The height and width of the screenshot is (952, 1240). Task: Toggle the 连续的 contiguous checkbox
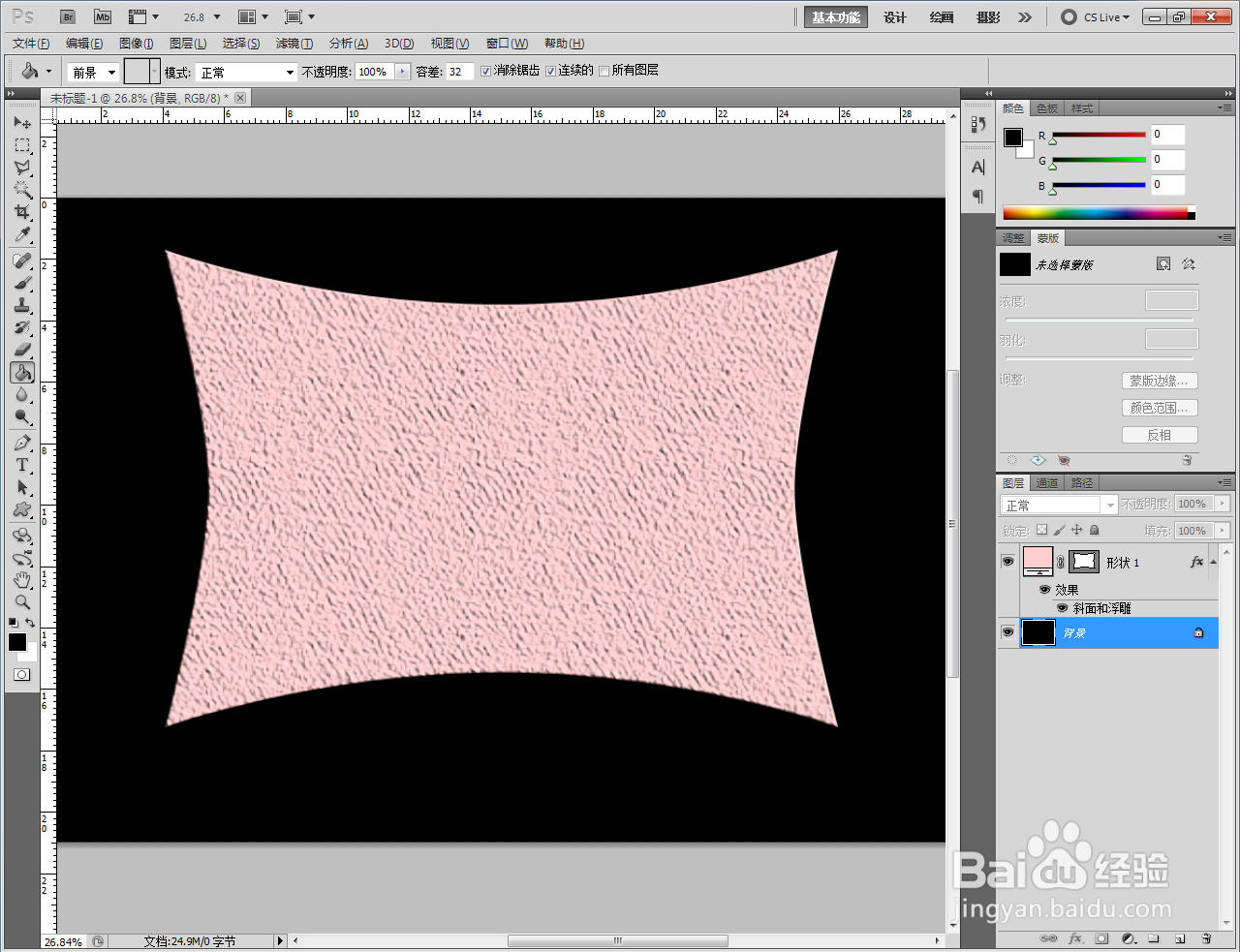pyautogui.click(x=551, y=71)
